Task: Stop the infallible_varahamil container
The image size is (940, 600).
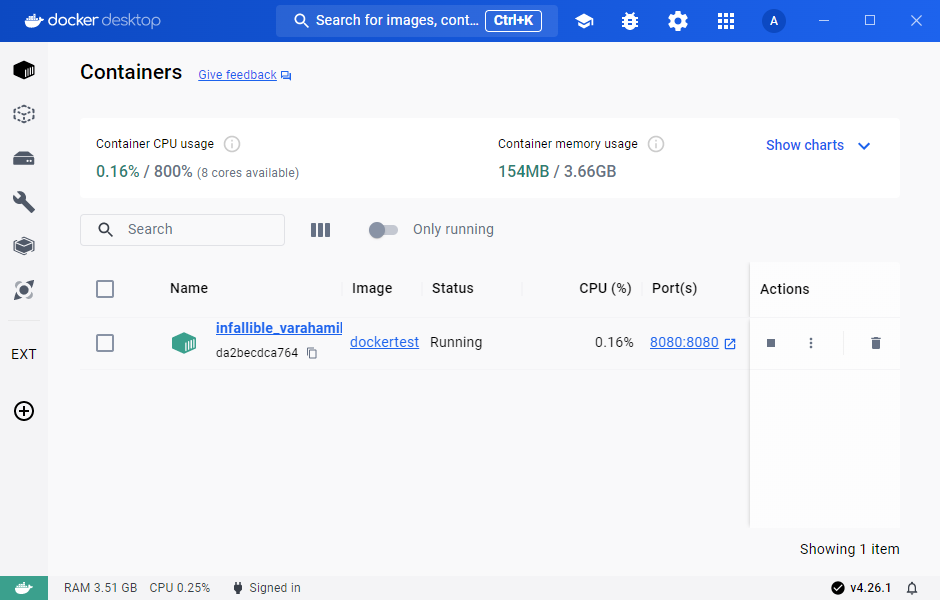Action: (771, 343)
